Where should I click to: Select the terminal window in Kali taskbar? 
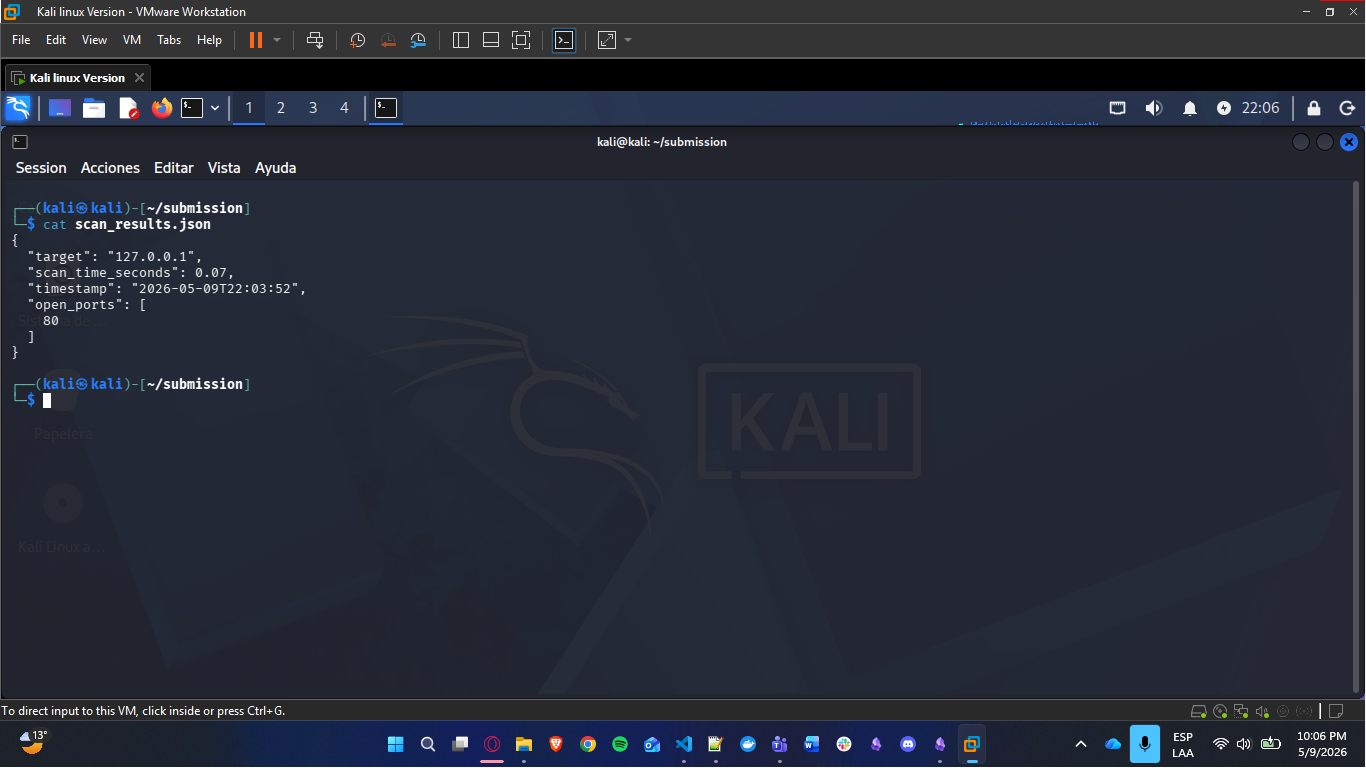tap(386, 108)
